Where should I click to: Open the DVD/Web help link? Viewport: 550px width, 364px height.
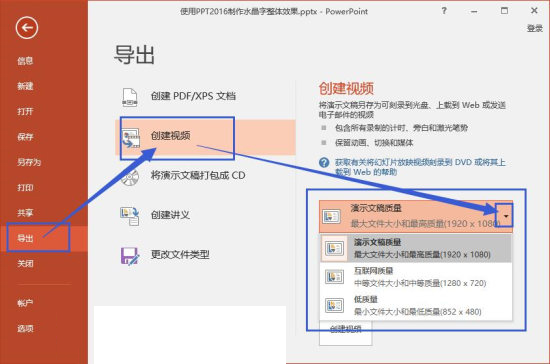(420, 167)
